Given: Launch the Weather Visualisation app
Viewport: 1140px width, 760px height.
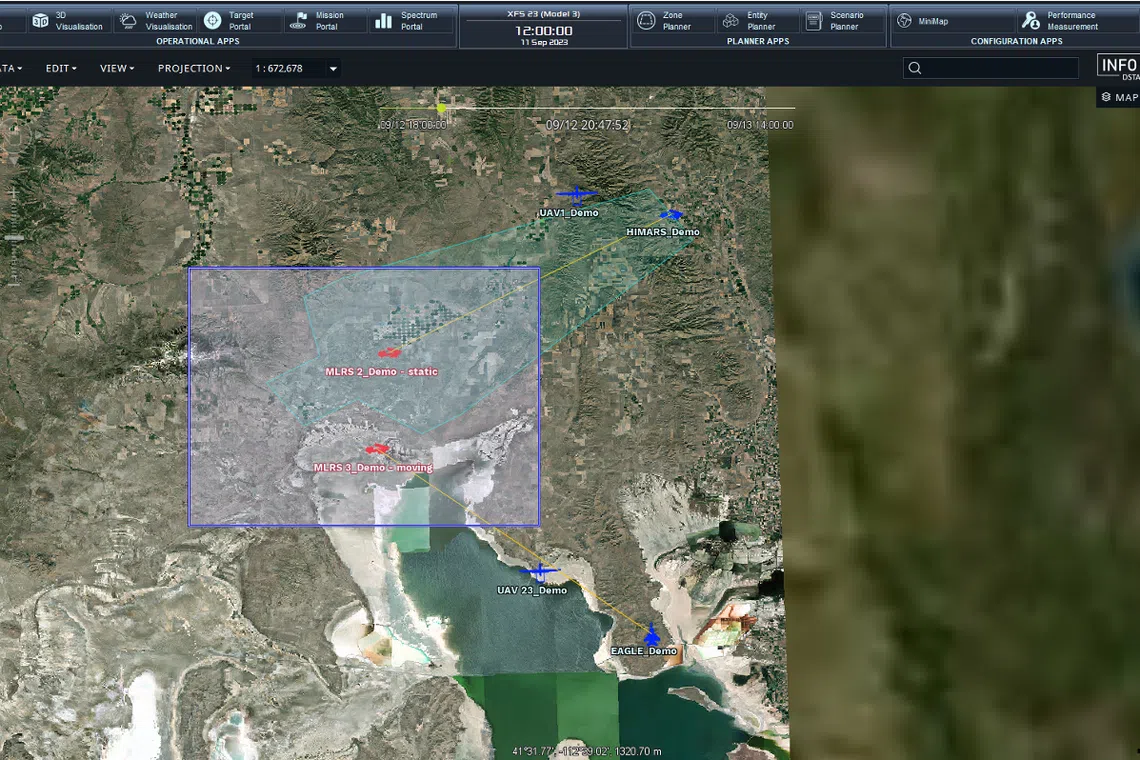Looking at the screenshot, I should 156,21.
